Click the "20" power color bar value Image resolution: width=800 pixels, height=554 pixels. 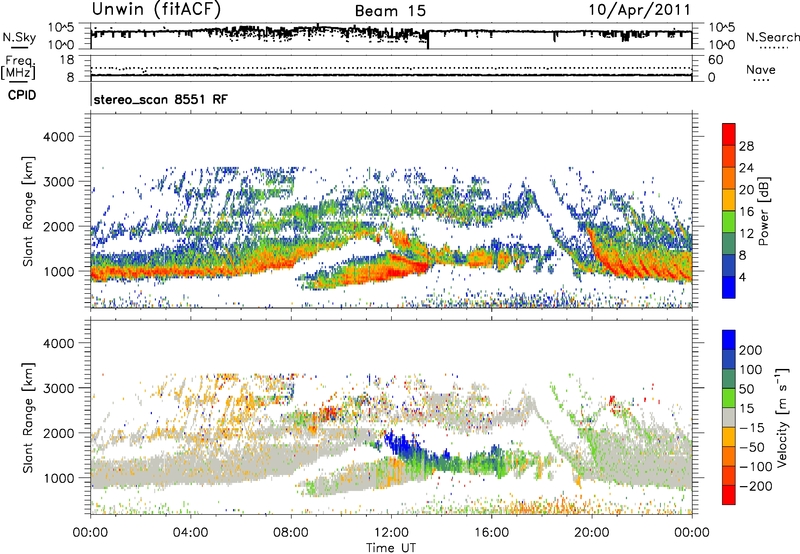[746, 190]
